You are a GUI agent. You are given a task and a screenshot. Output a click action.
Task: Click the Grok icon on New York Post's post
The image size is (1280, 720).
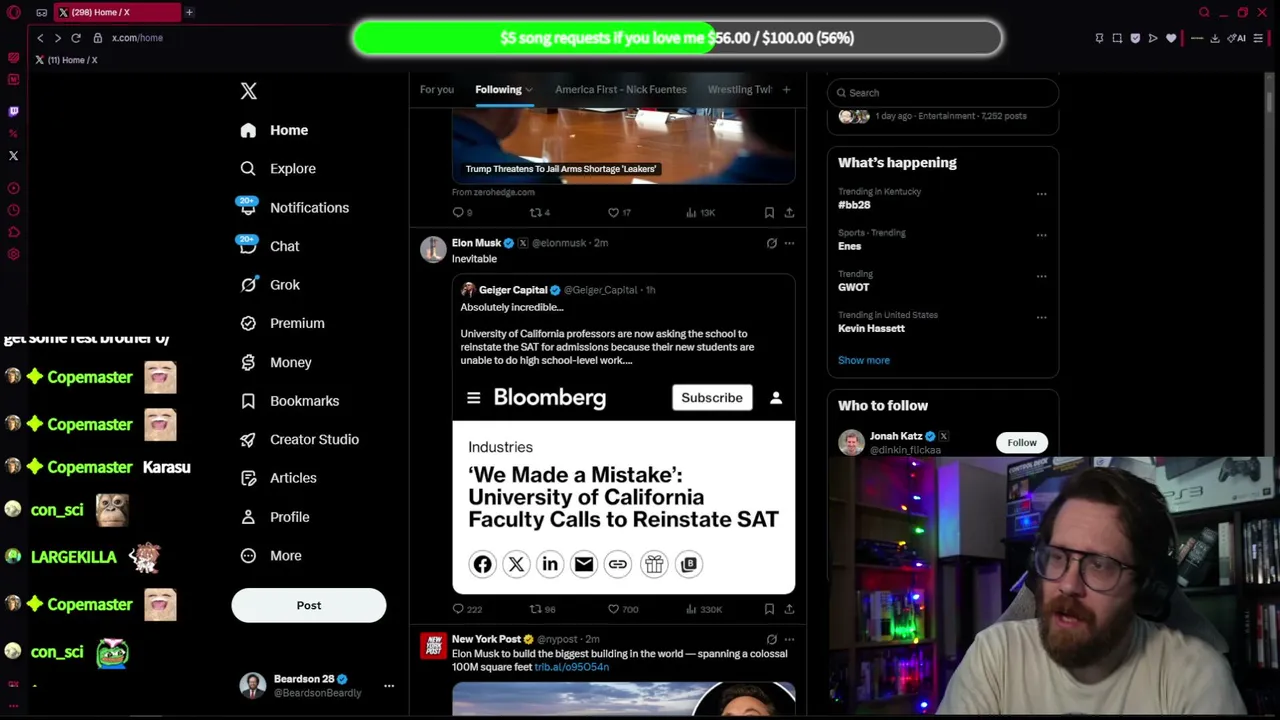click(x=771, y=639)
